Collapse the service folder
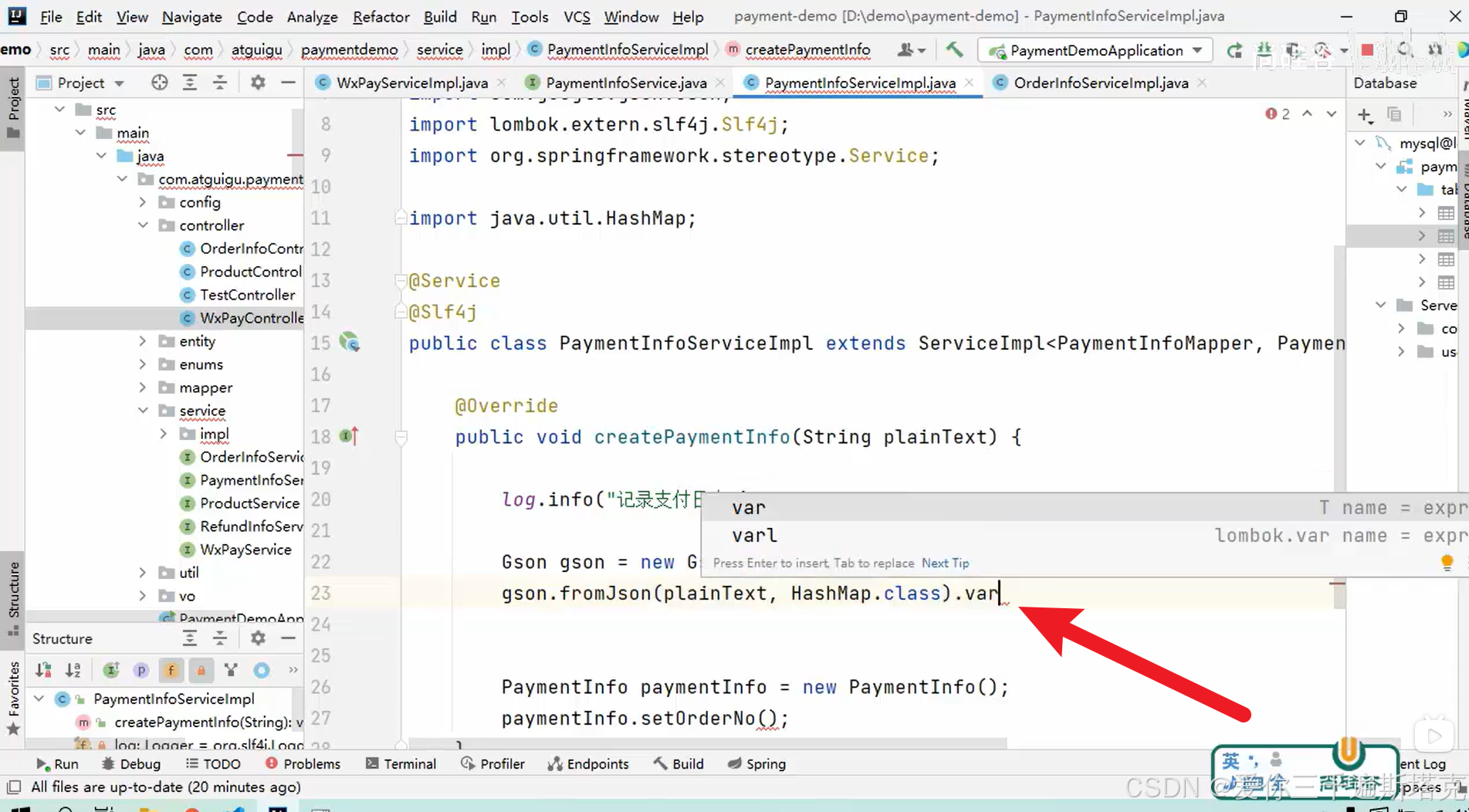This screenshot has width=1469, height=812. 143,411
